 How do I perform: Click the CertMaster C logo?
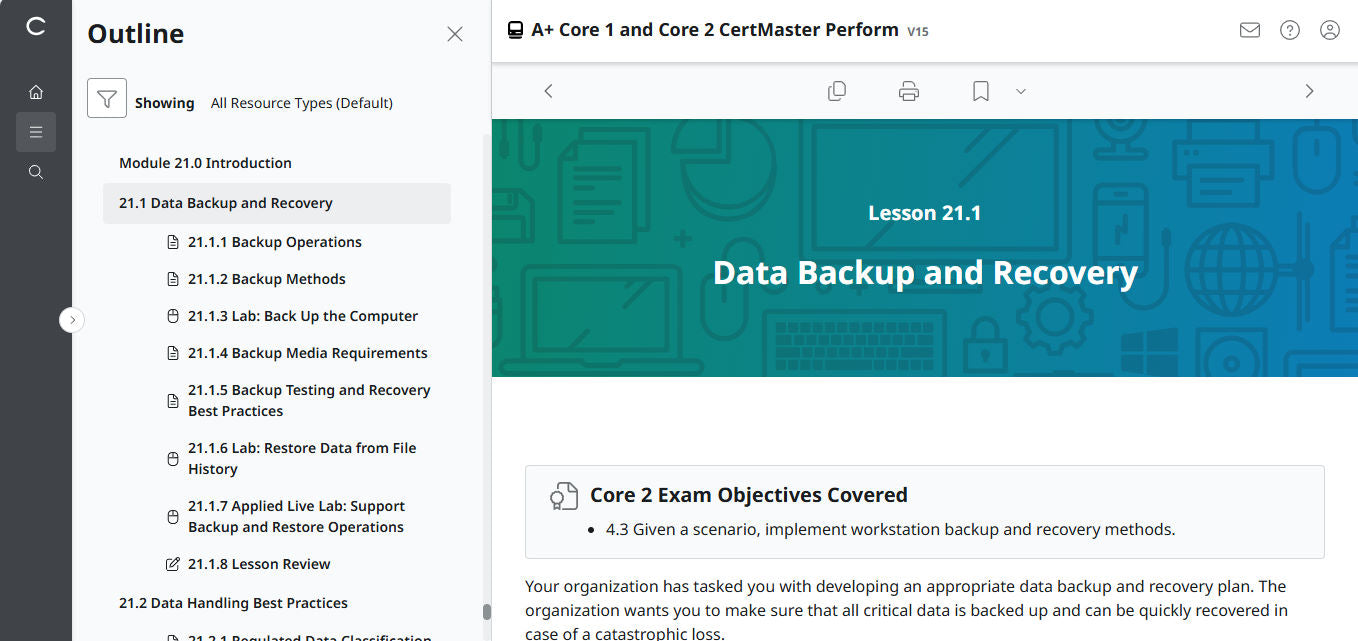[x=36, y=27]
